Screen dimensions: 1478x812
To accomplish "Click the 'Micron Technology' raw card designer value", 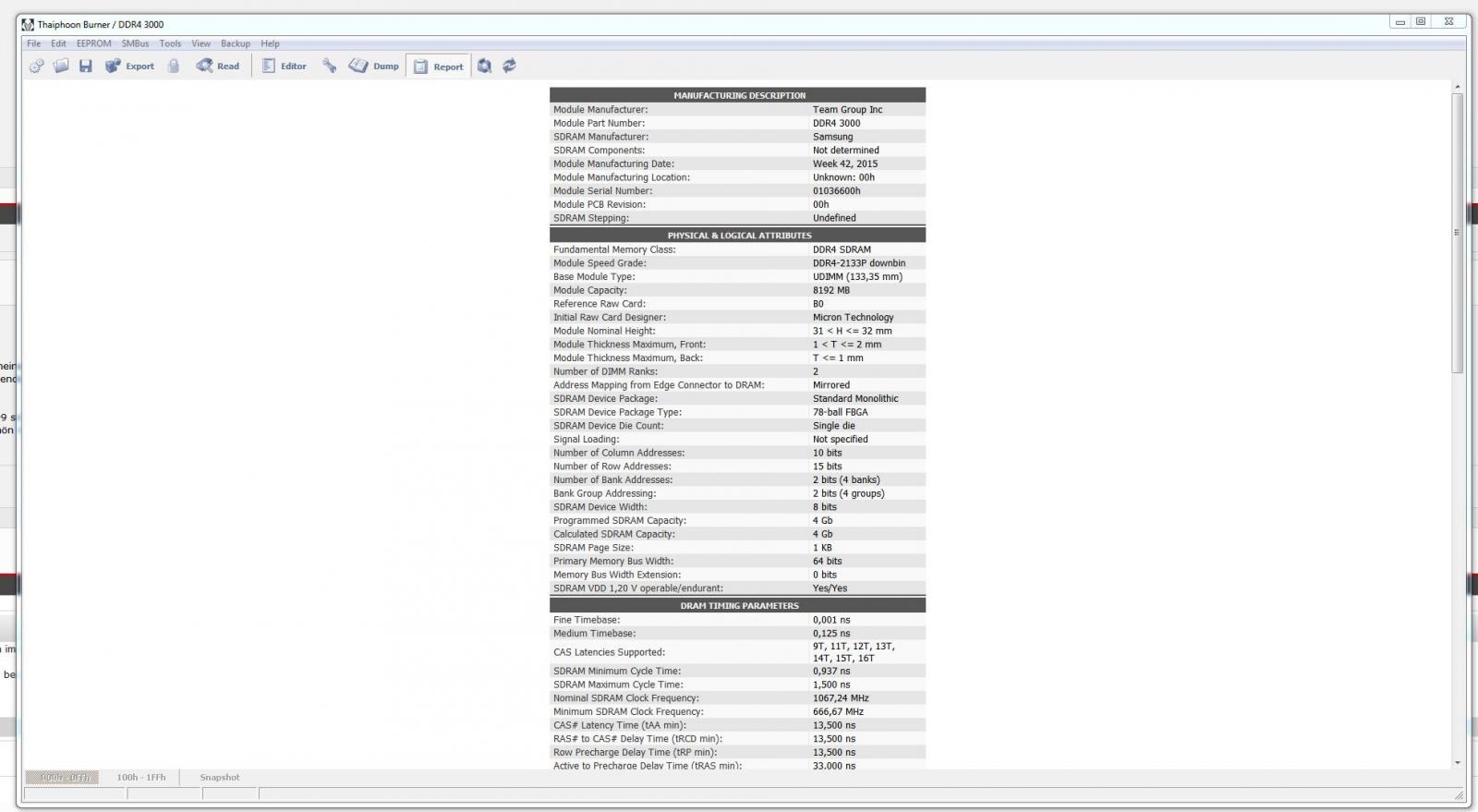I will point(853,317).
